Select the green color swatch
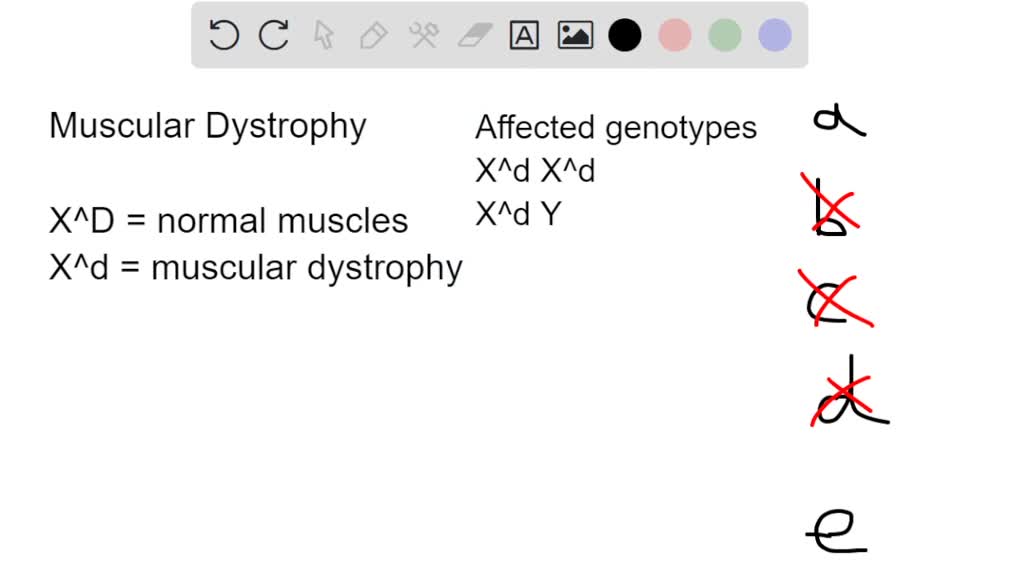Screen dimensions: 1024x576 pos(724,35)
